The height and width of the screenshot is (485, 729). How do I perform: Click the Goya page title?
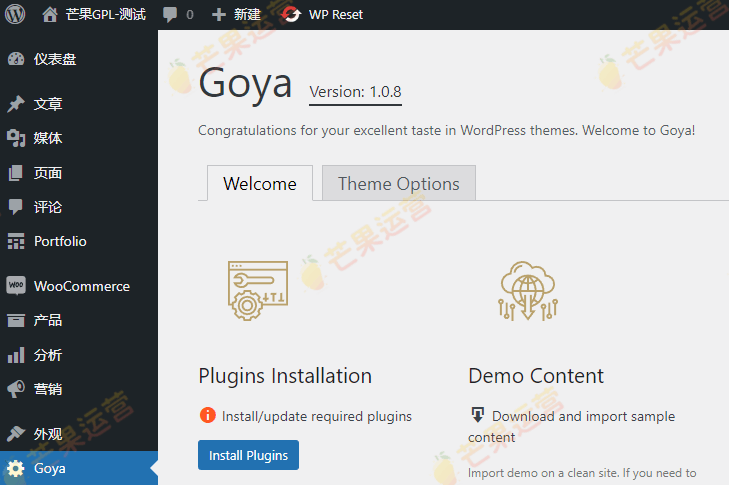point(245,85)
